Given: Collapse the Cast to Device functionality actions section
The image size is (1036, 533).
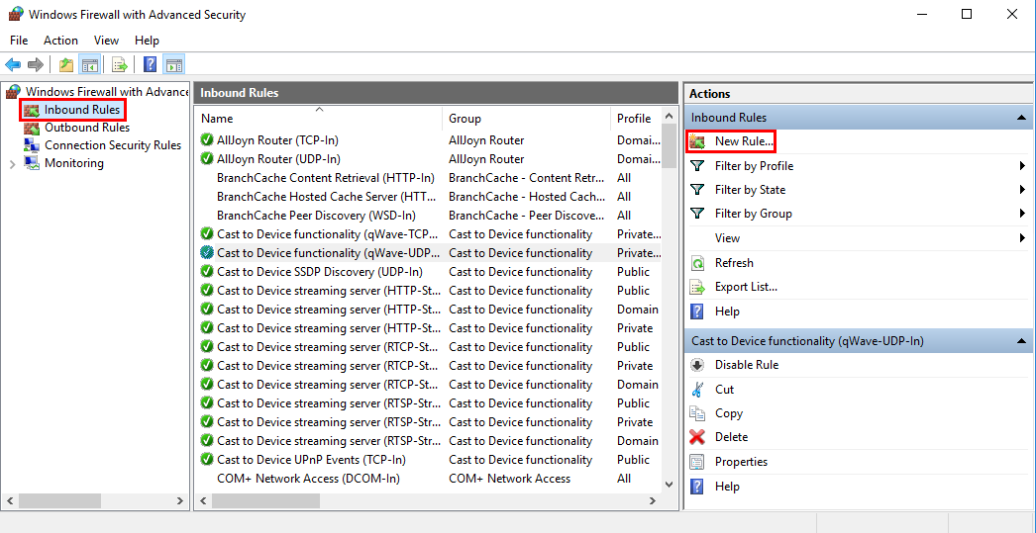Looking at the screenshot, I should click(x=1021, y=341).
